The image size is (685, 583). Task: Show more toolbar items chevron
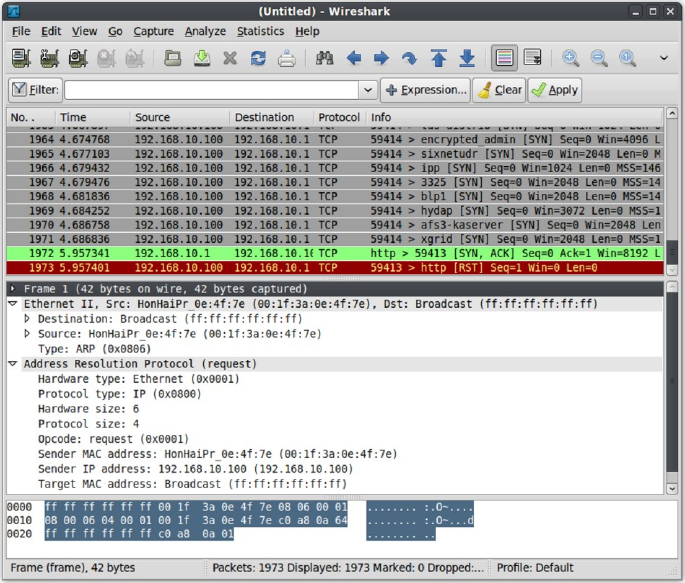coord(664,58)
